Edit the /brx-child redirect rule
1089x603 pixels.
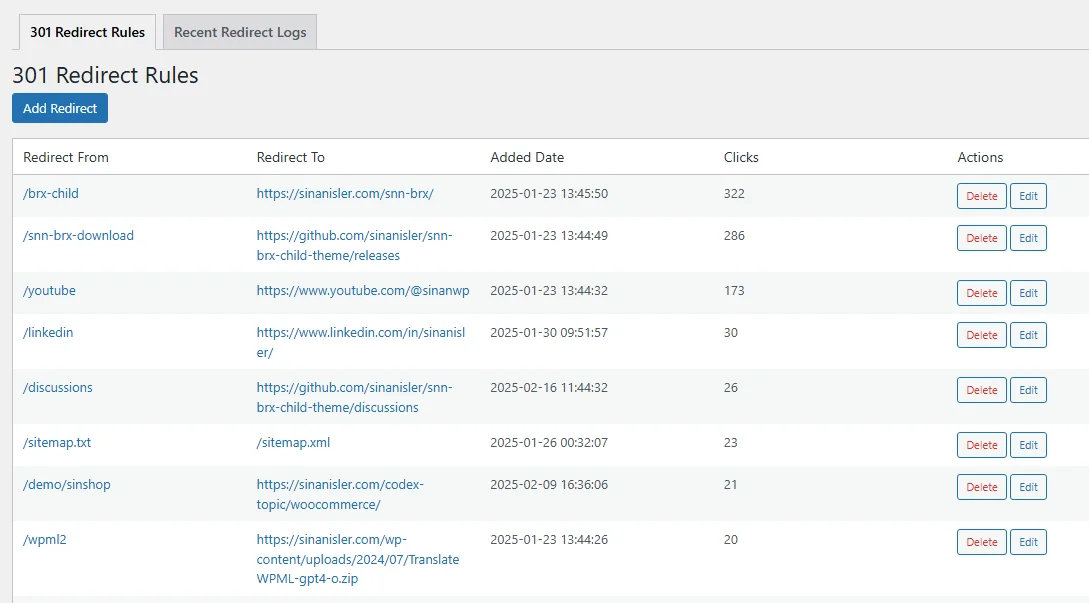(x=1028, y=196)
